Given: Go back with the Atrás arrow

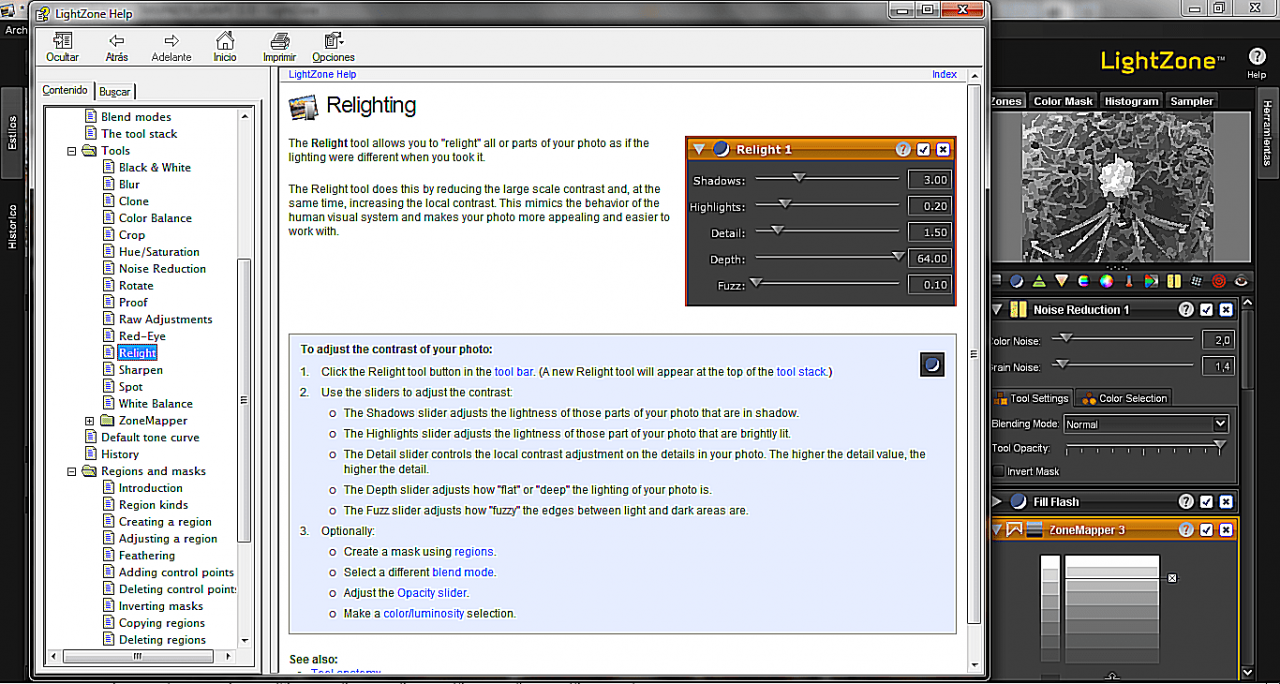Looking at the screenshot, I should 117,46.
